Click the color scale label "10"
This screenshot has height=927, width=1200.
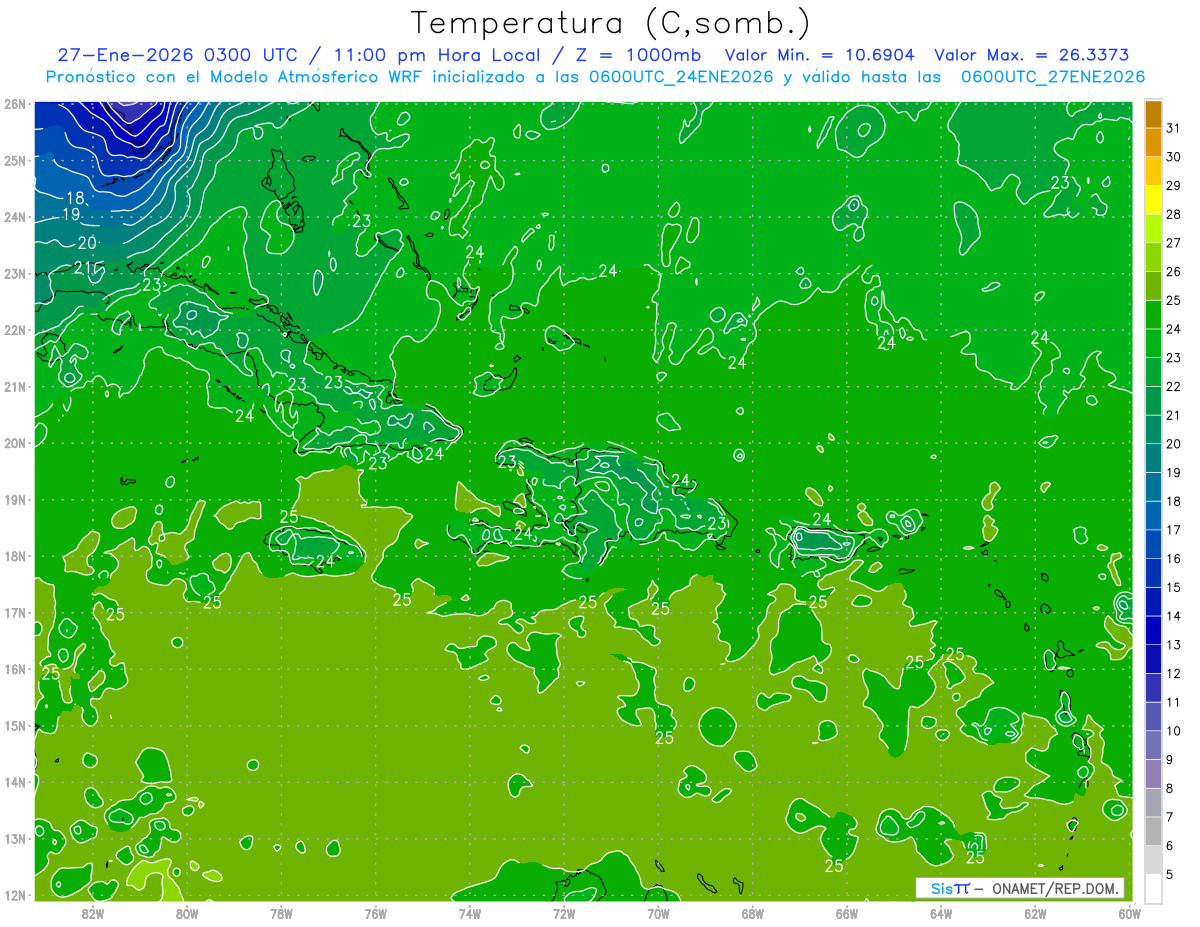click(1173, 731)
